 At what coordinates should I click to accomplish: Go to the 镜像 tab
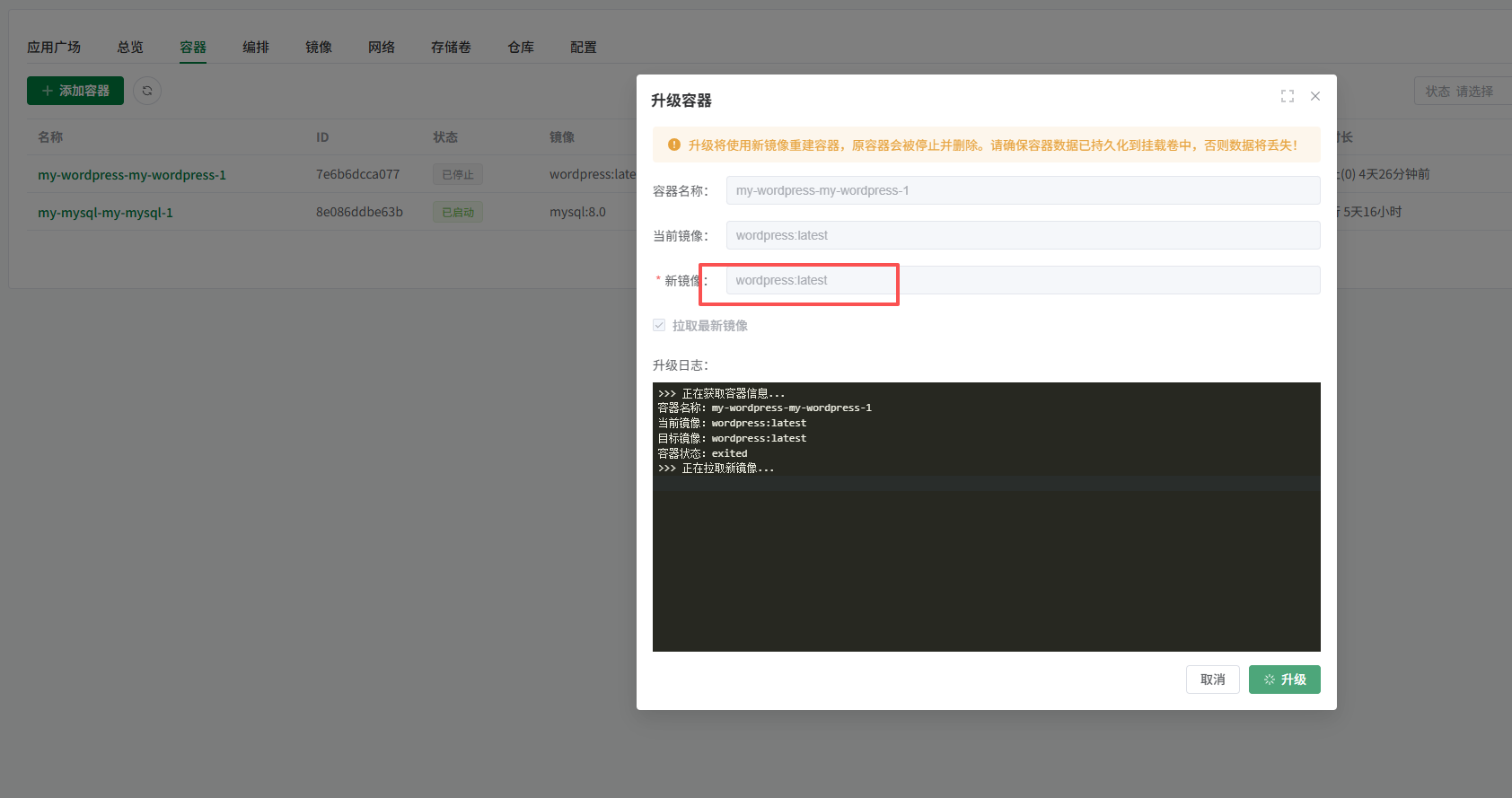coord(319,47)
